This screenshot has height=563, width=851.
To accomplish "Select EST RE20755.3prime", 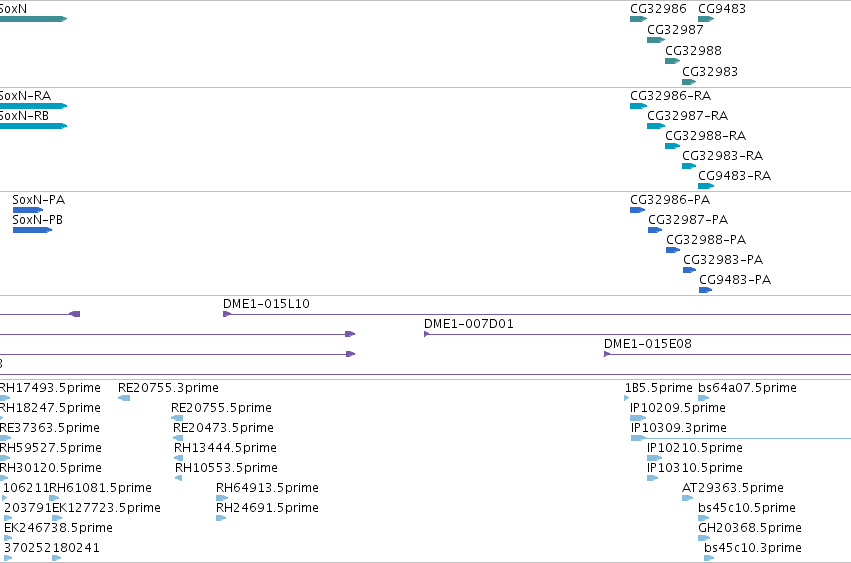I will 168,388.
